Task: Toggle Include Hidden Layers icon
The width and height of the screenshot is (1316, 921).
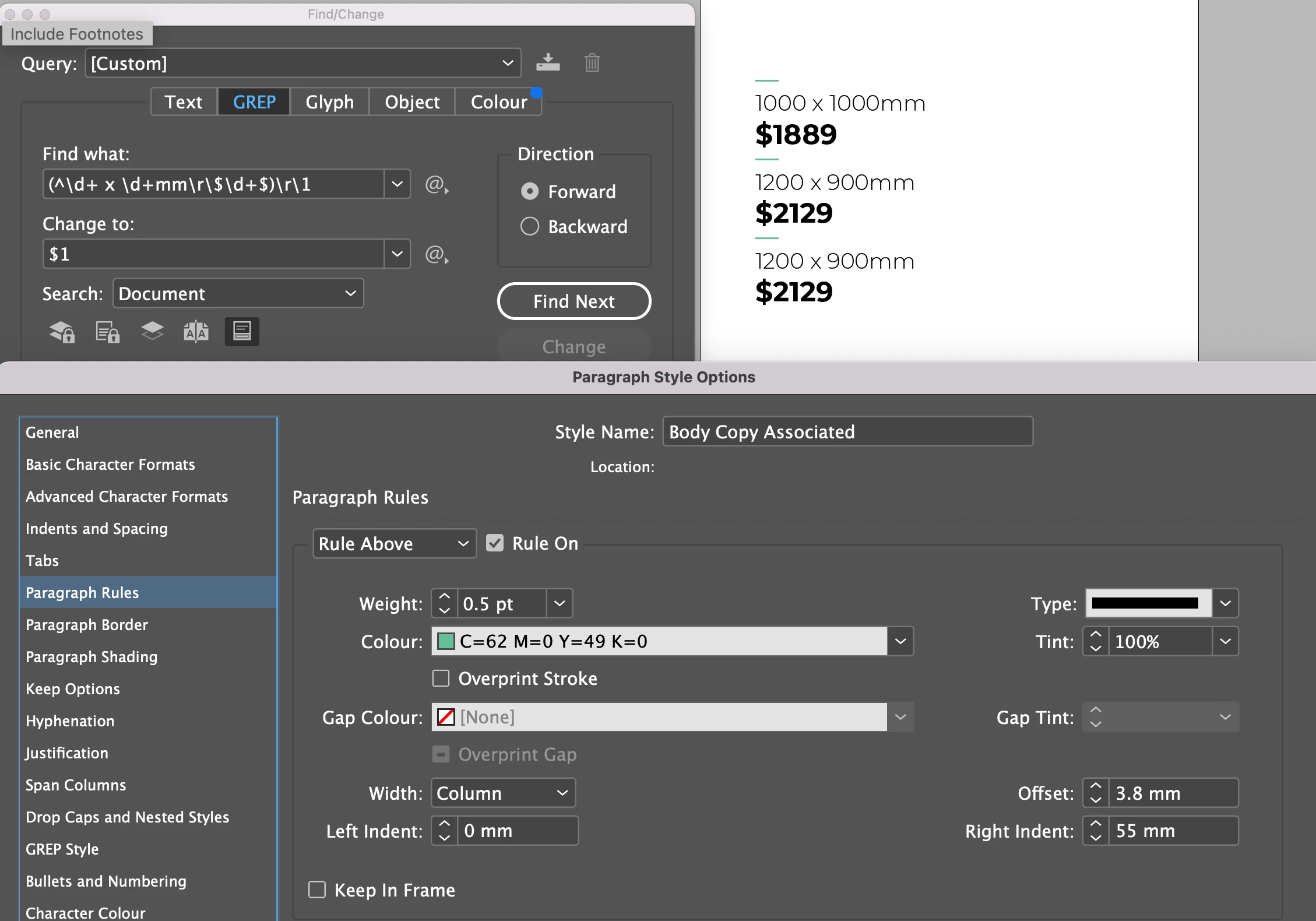Action: coord(152,332)
